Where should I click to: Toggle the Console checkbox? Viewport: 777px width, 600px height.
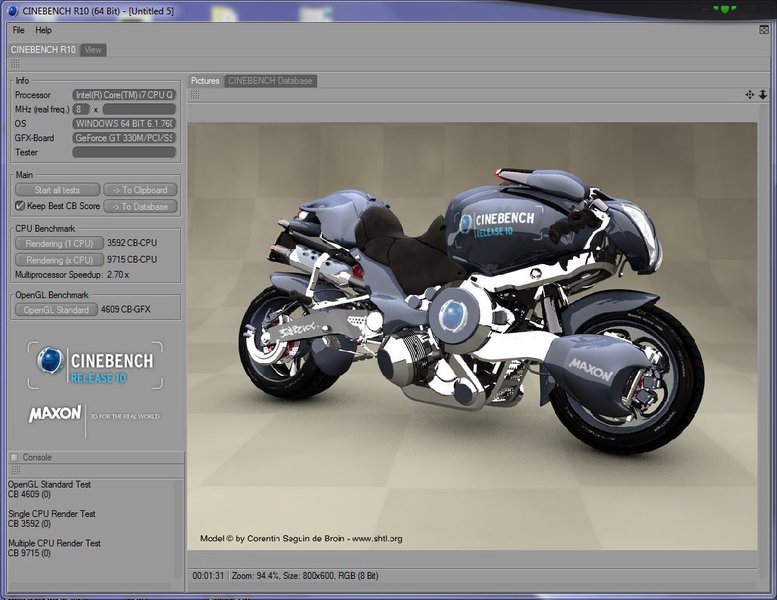point(15,457)
